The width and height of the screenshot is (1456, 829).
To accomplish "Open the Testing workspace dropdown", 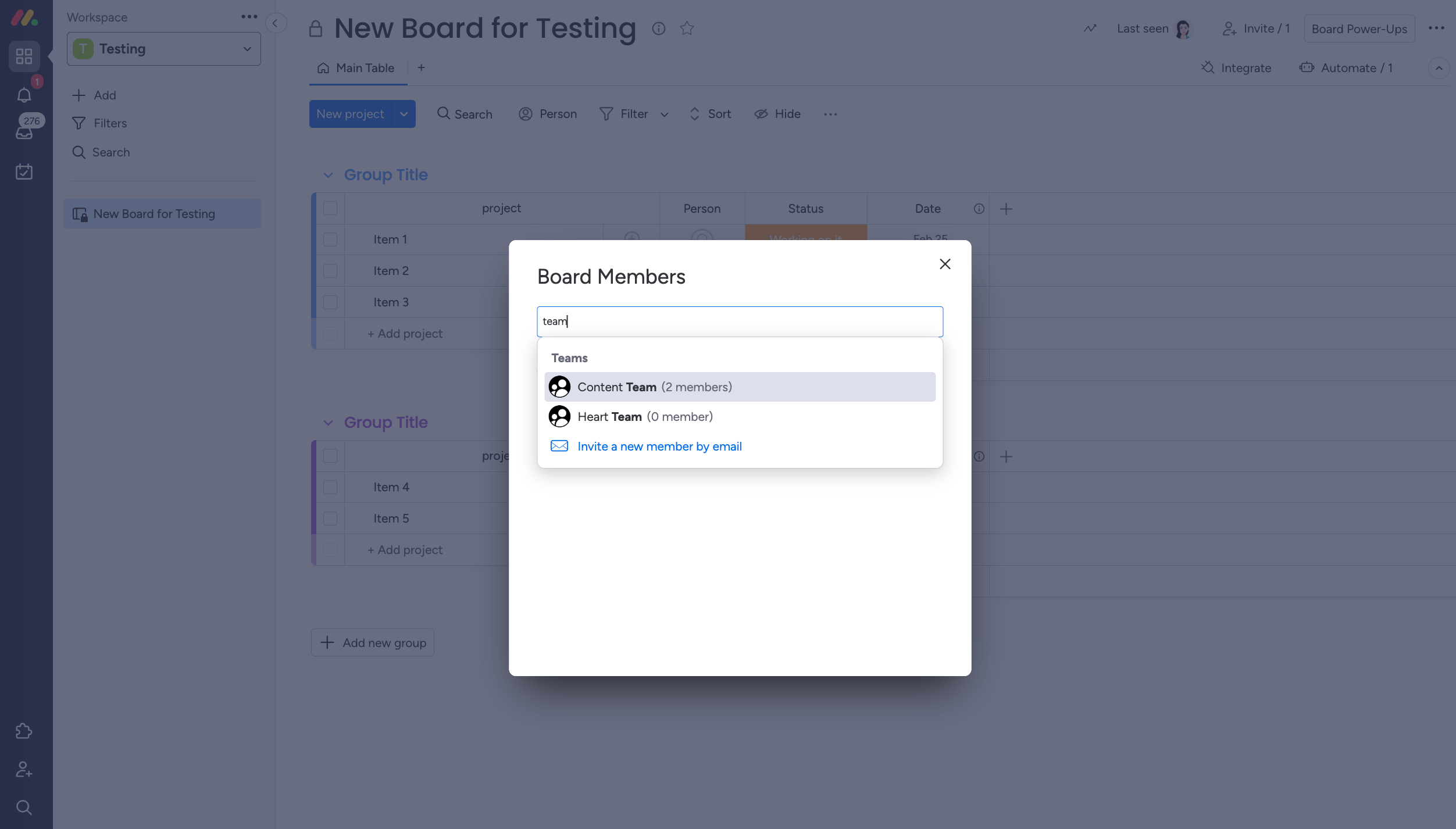I will point(164,49).
